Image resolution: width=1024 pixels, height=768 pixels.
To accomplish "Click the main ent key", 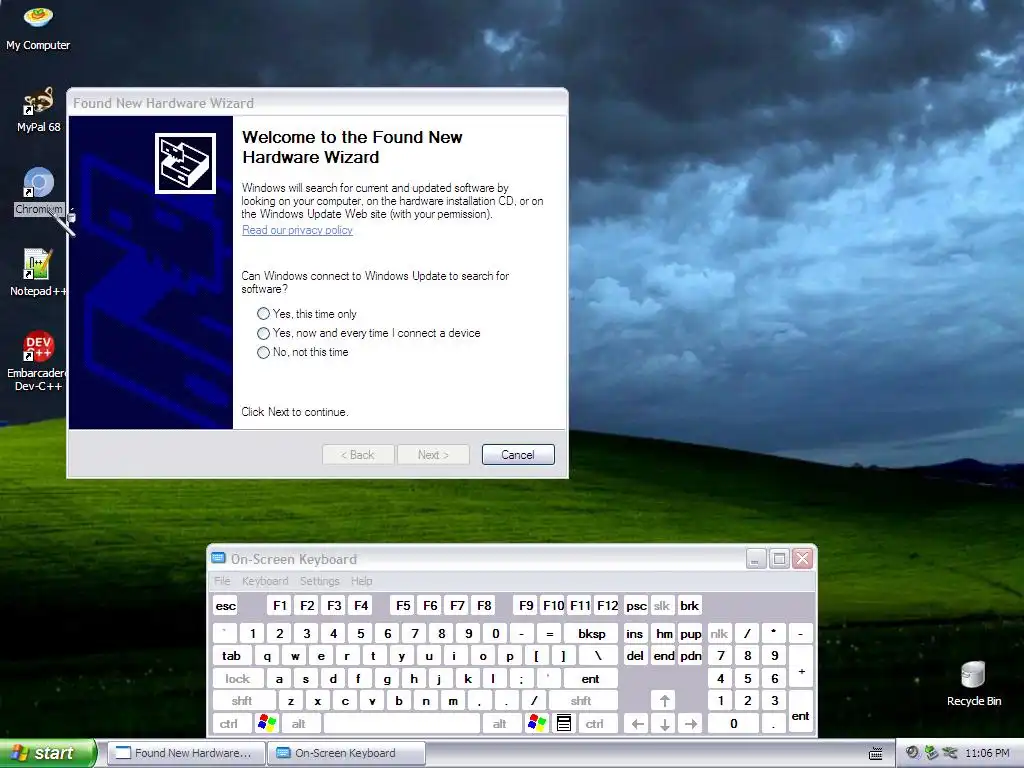I will pos(590,679).
